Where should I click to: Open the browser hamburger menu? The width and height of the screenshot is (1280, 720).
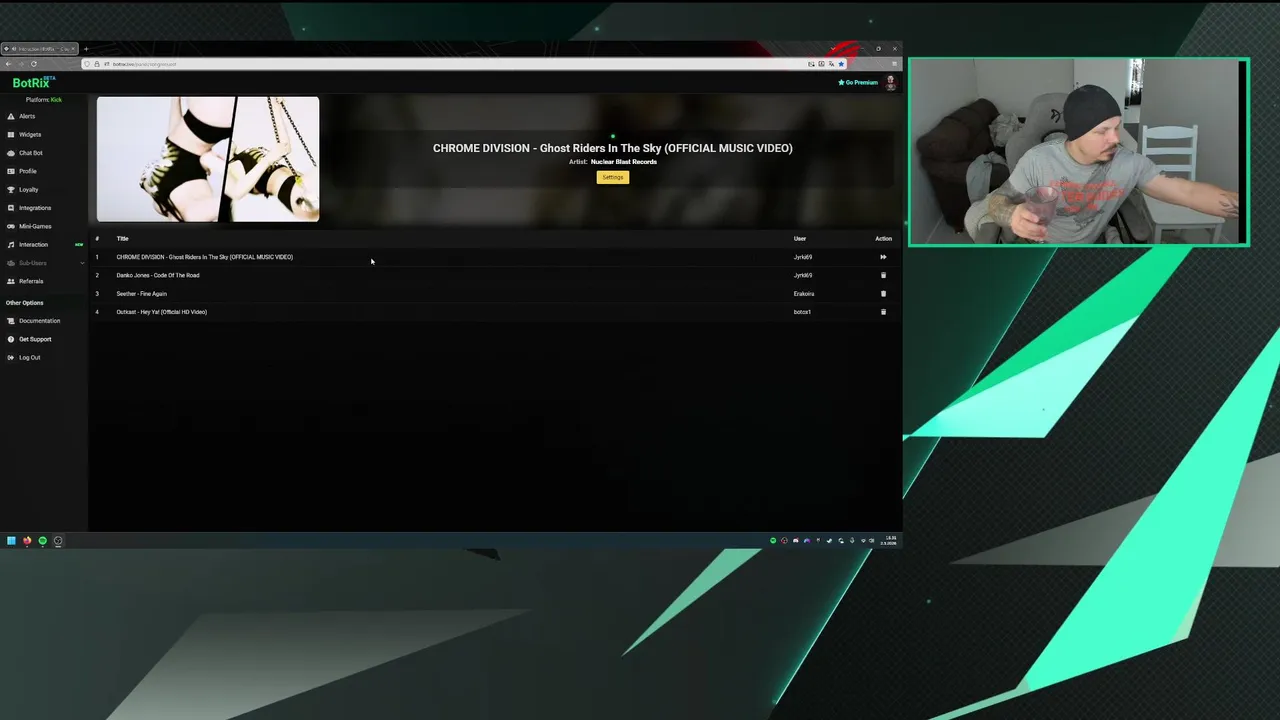(x=894, y=64)
